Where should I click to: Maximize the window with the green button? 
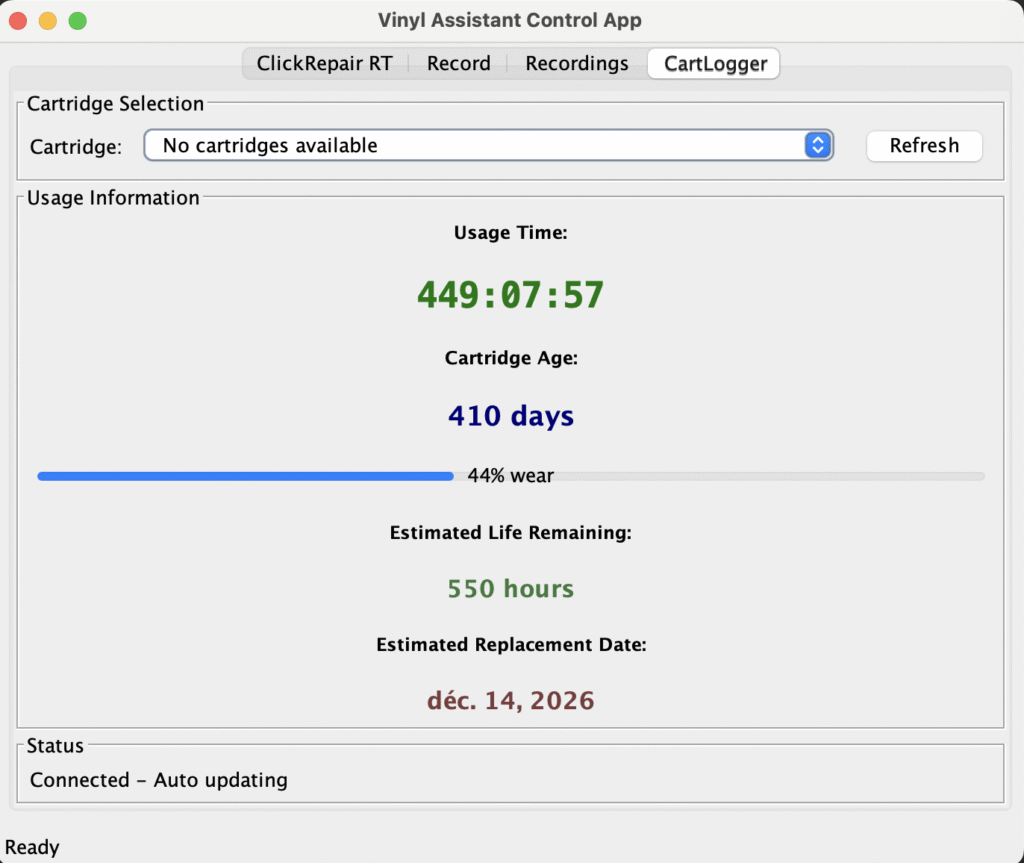(x=78, y=21)
